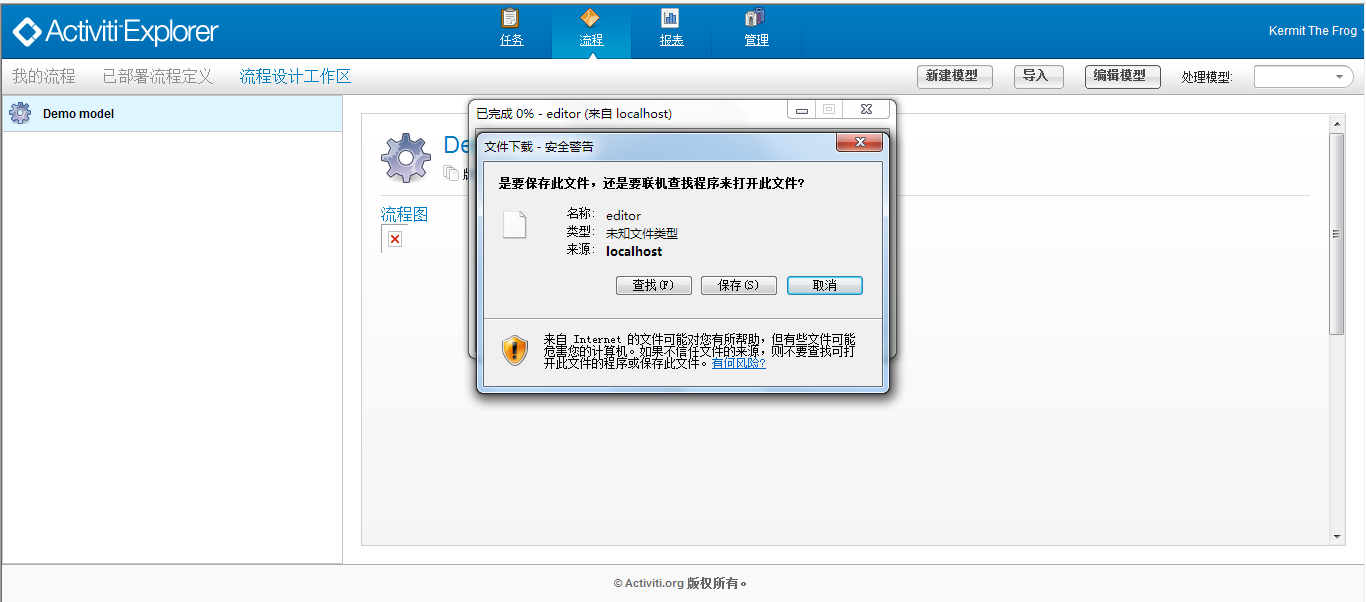The width and height of the screenshot is (1366, 602).
Task: Click the 编辑模型 button
Action: coord(1122,76)
